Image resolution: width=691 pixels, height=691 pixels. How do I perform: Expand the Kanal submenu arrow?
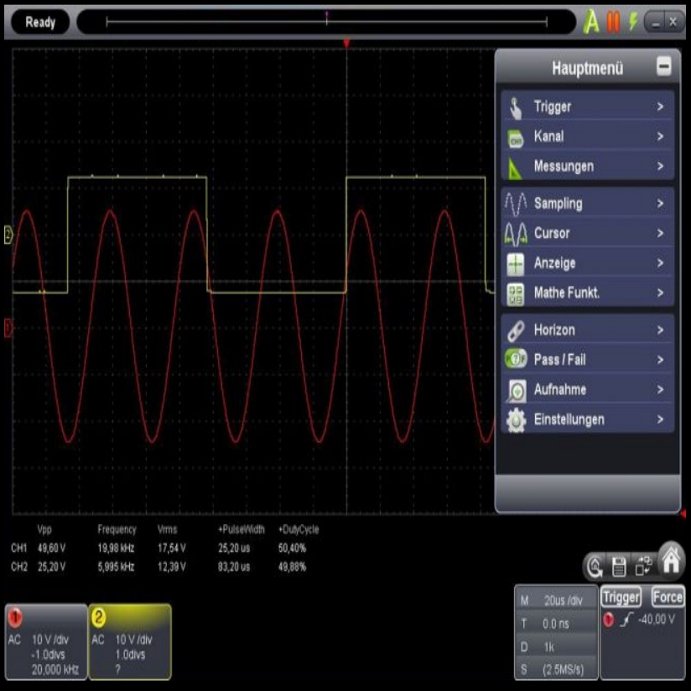pyautogui.click(x=660, y=136)
